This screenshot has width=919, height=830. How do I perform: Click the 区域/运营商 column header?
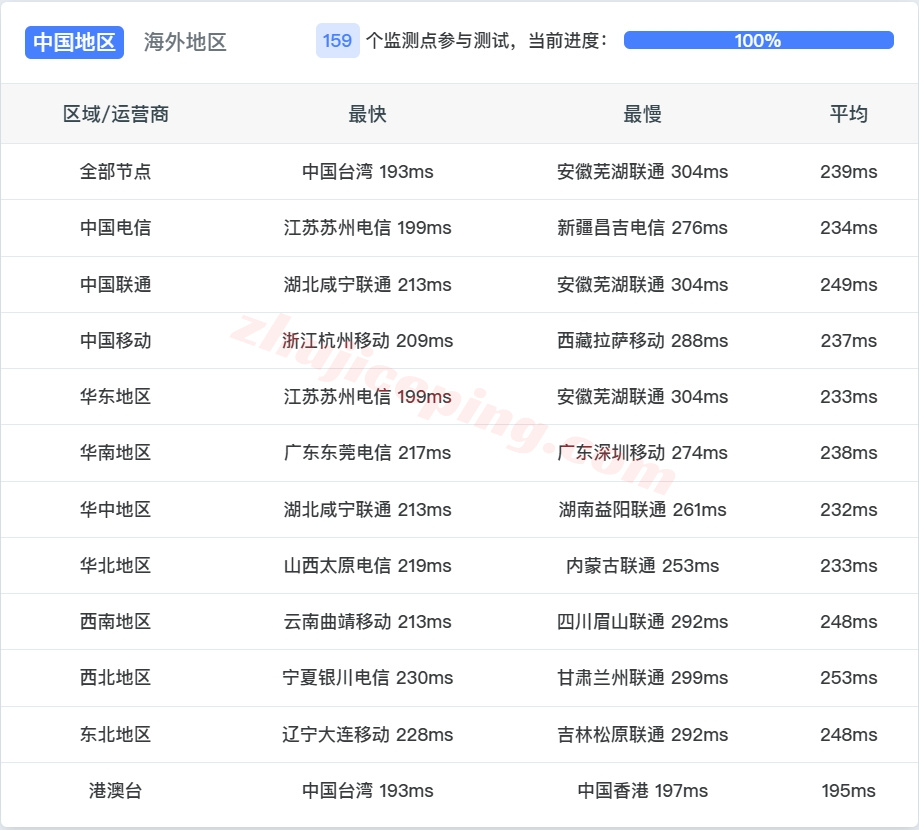pyautogui.click(x=112, y=114)
